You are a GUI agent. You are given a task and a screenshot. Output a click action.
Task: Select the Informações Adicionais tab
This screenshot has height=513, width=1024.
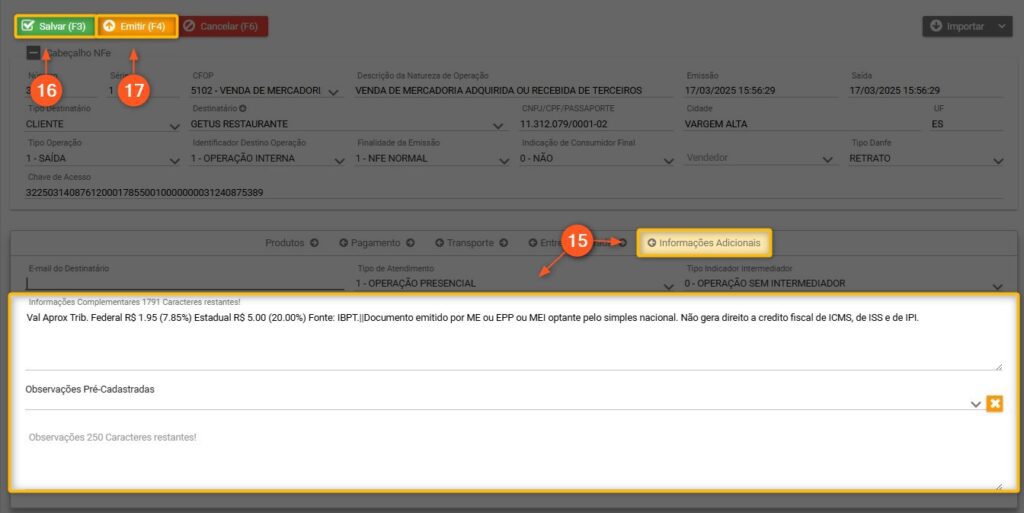[x=703, y=243]
